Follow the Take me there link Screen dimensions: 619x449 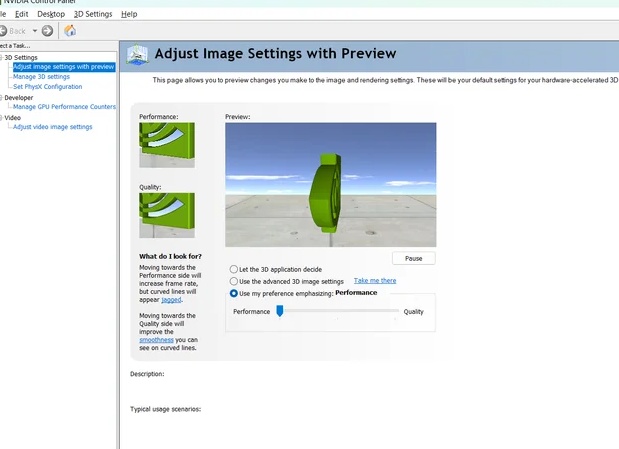(375, 280)
